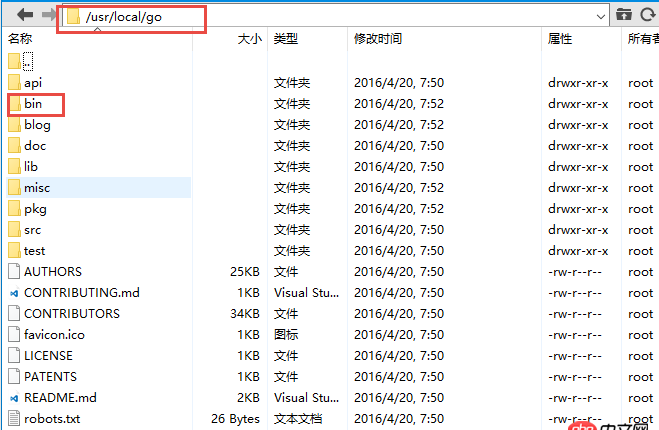
Task: Refresh the remote directory listing
Action: point(648,15)
